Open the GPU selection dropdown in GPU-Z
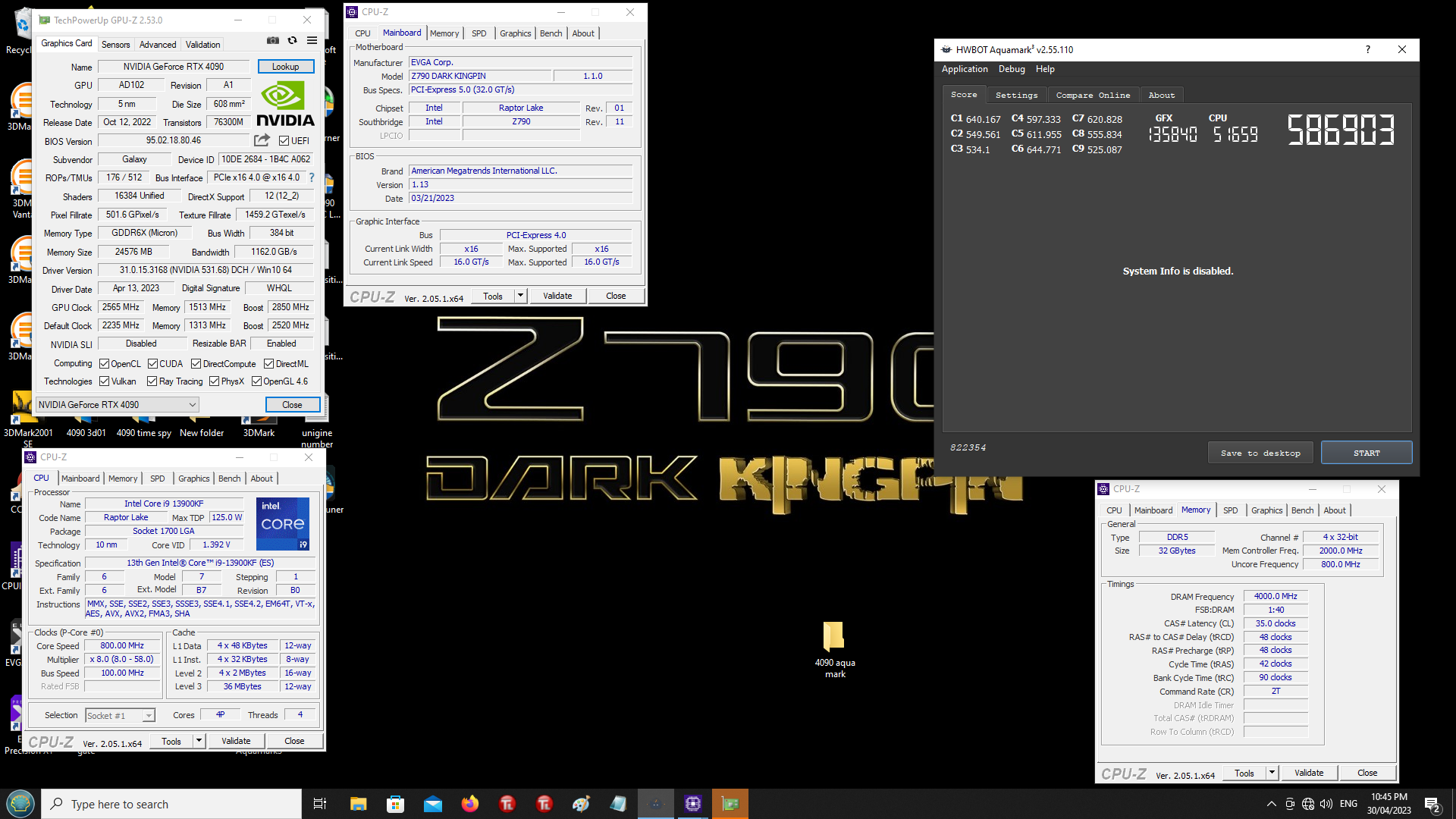The width and height of the screenshot is (1456, 819). (x=118, y=405)
